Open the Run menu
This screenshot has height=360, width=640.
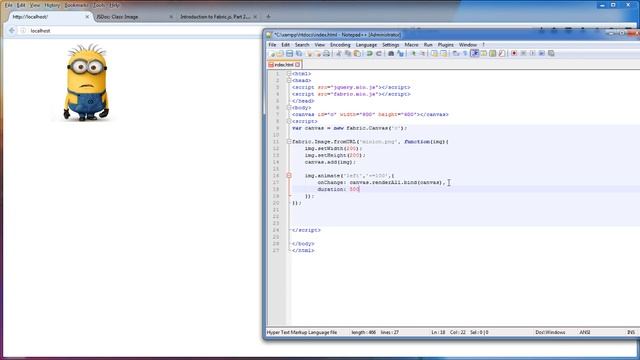pyautogui.click(x=428, y=44)
